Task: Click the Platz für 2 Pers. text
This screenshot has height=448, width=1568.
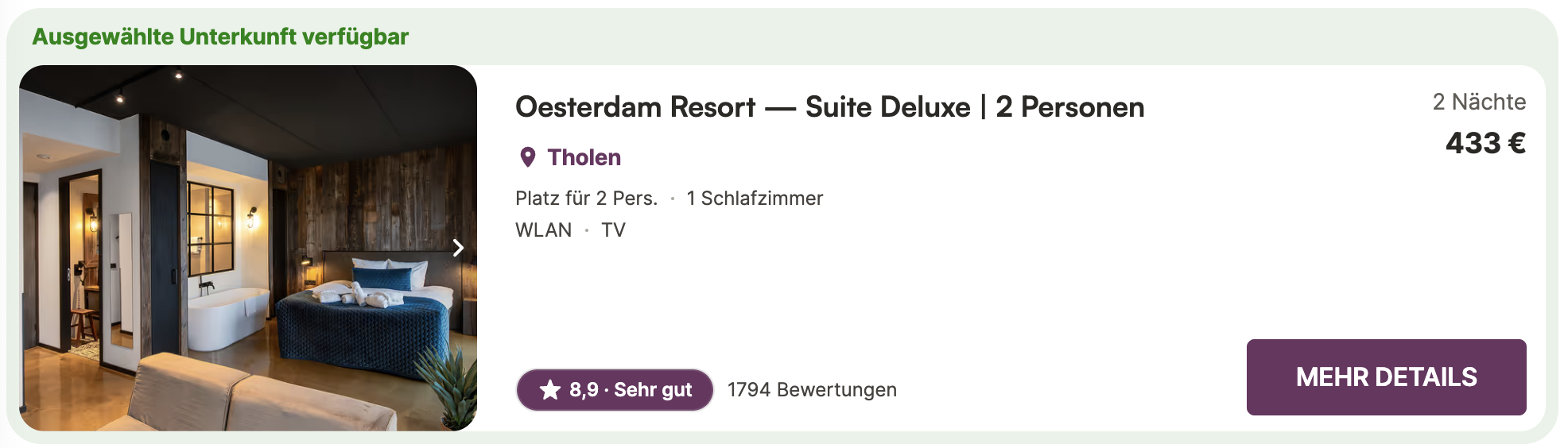Action: (x=586, y=199)
